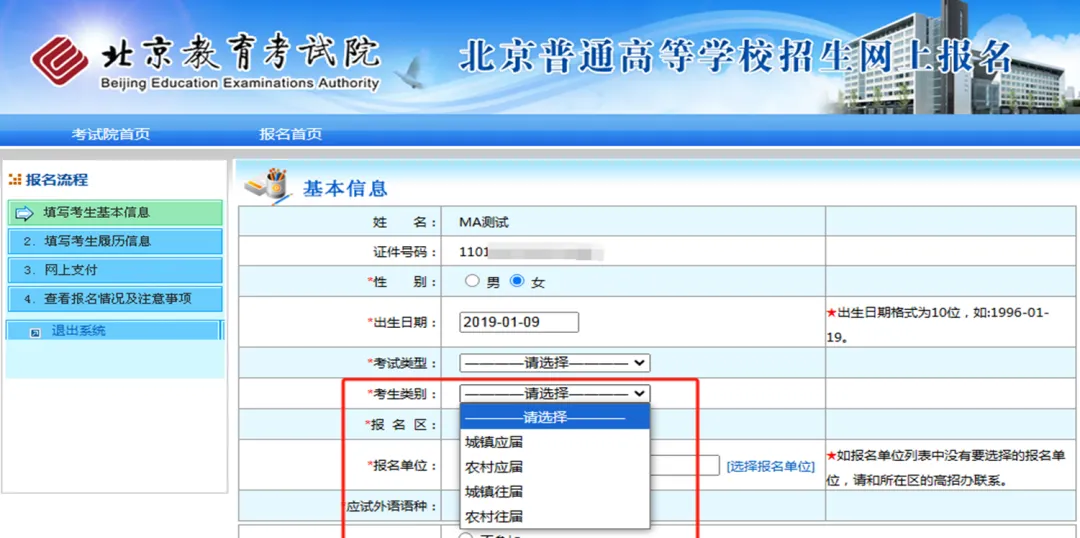
Task: Click the 报 名 区 label
Action: tap(401, 425)
